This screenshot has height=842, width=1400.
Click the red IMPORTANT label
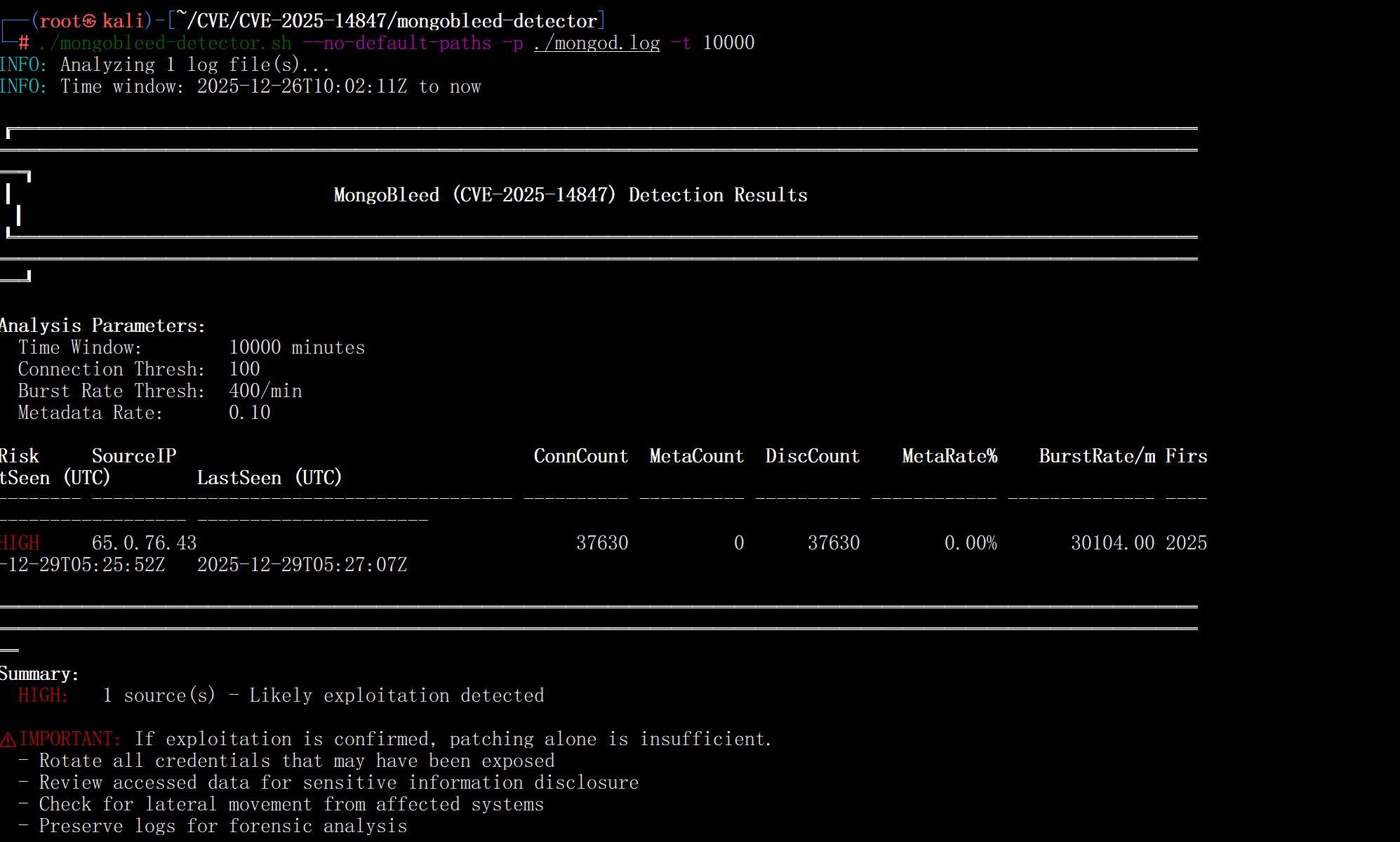69,739
